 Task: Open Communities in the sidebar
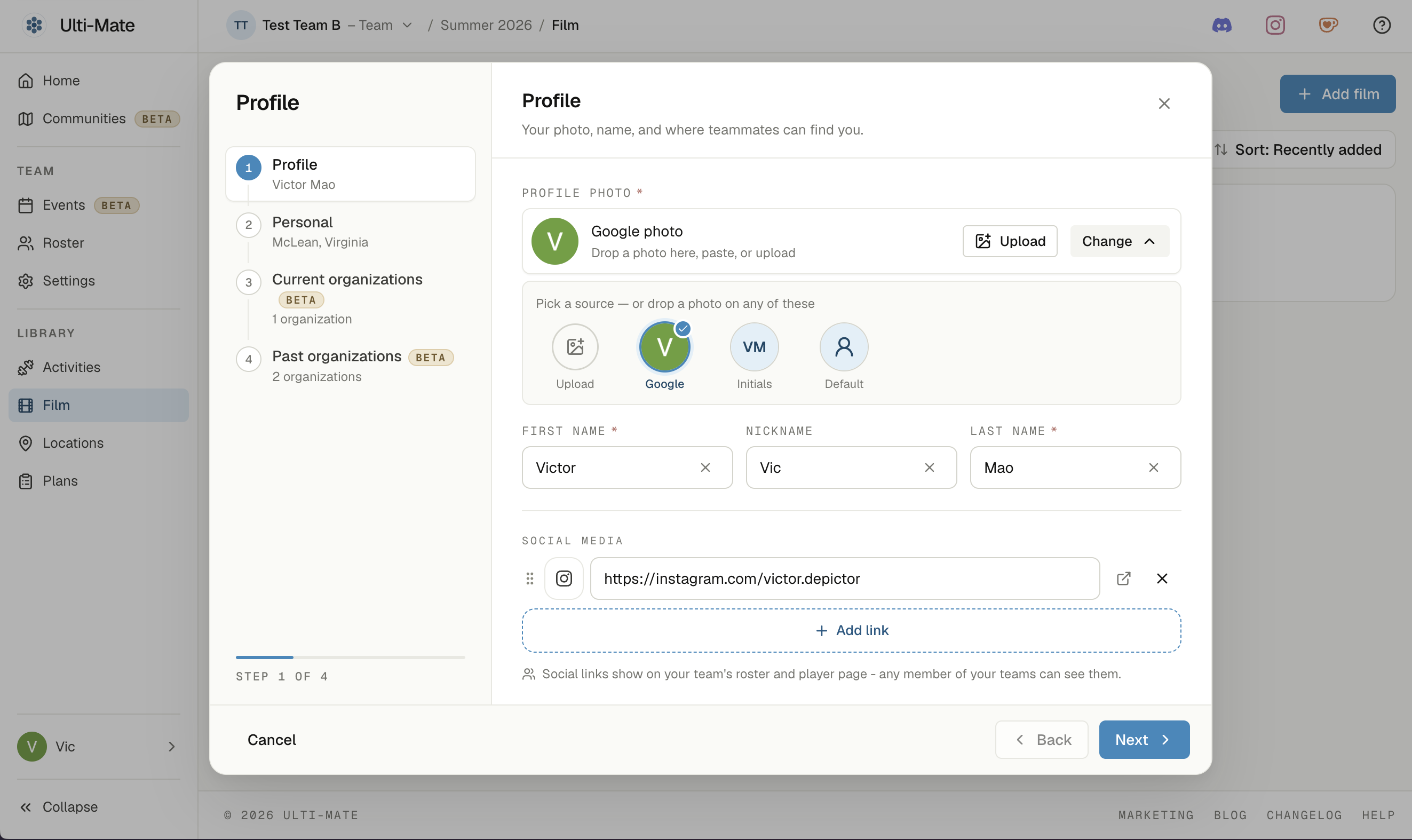tap(99, 118)
